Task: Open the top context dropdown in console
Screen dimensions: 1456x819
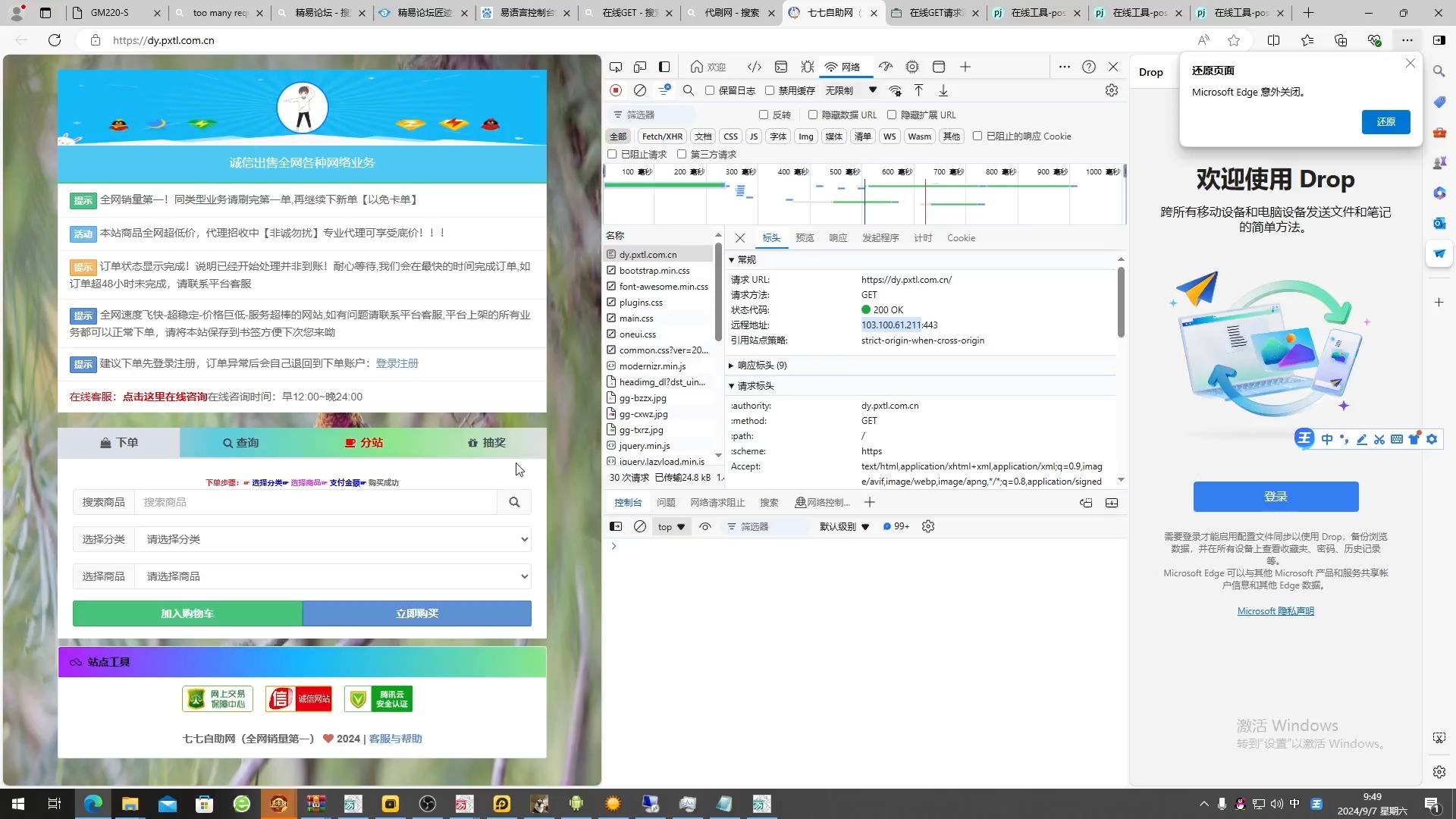Action: (671, 526)
